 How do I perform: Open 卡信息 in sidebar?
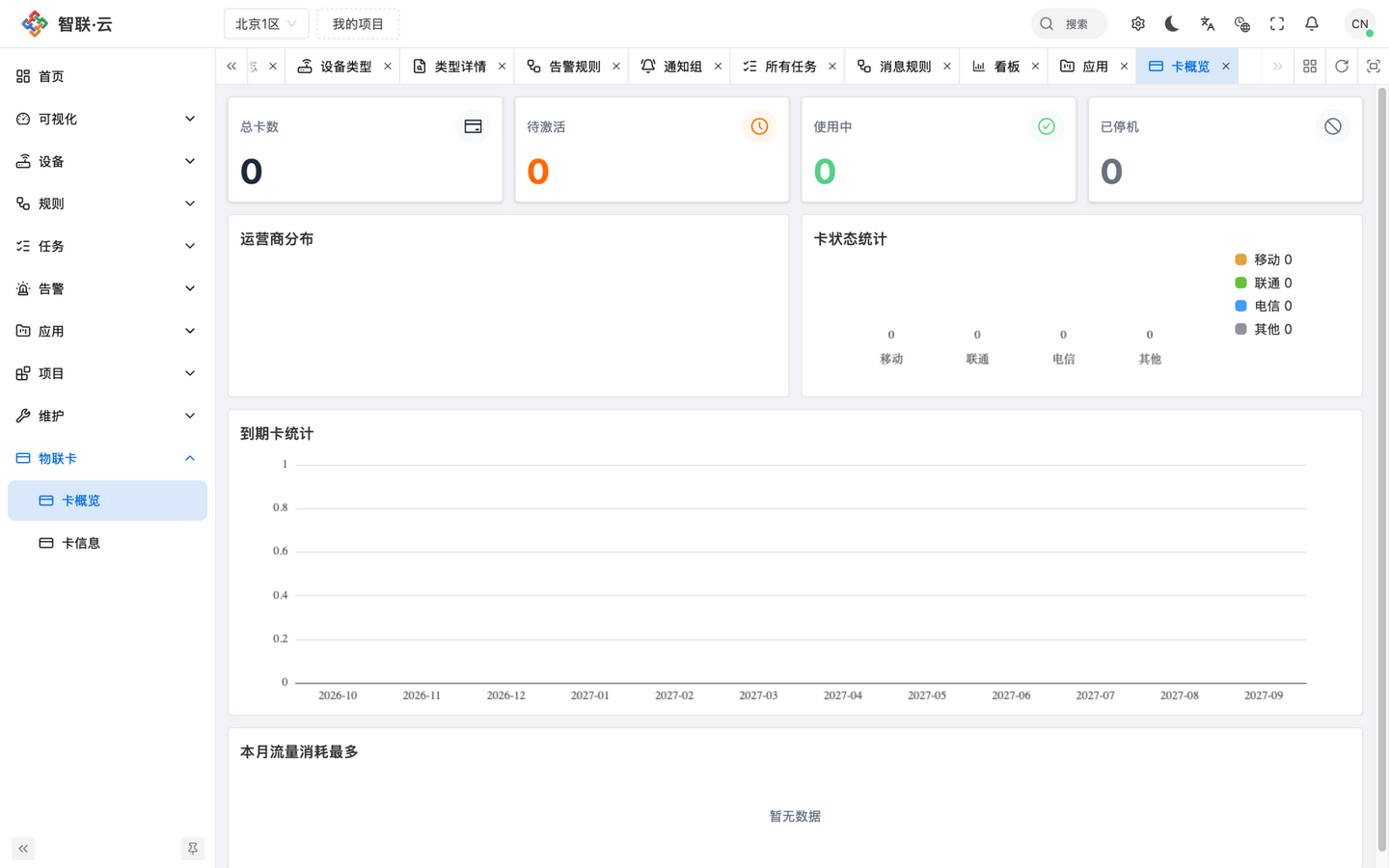tap(107, 543)
